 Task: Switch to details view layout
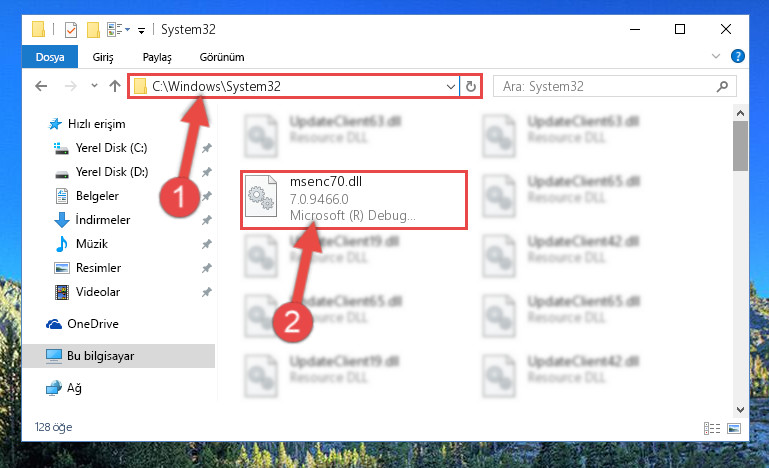[x=712, y=428]
